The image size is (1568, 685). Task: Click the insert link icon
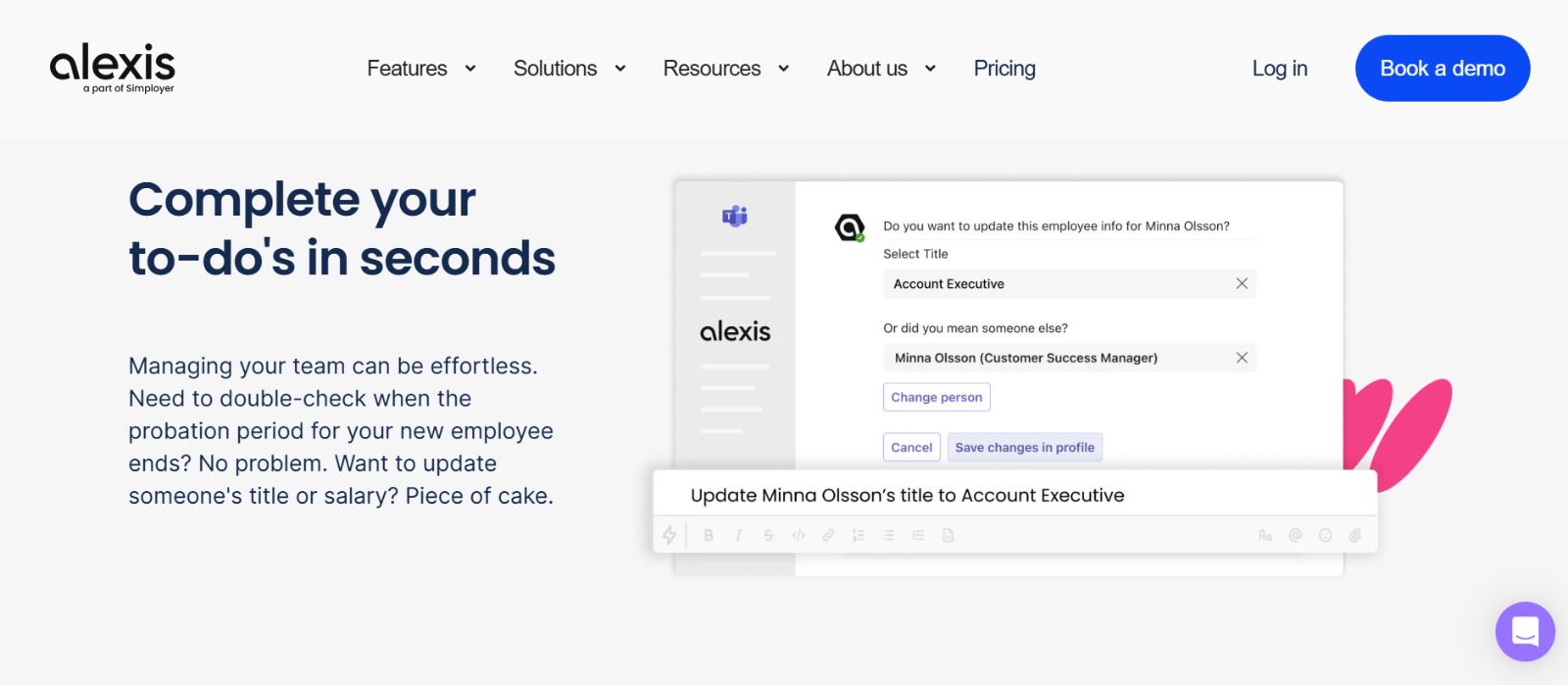pos(828,535)
